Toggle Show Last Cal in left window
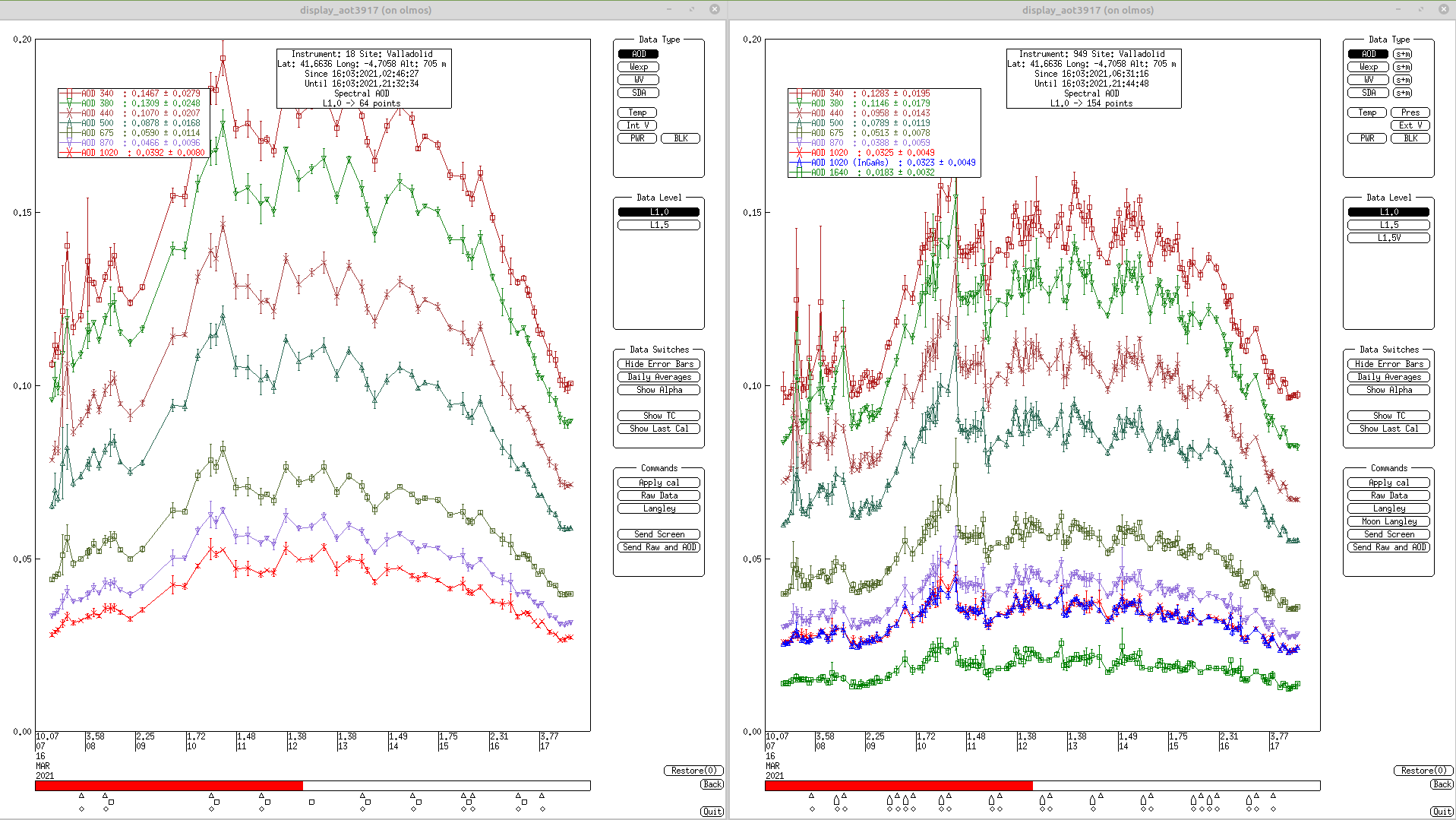1456x820 pixels. pos(659,429)
